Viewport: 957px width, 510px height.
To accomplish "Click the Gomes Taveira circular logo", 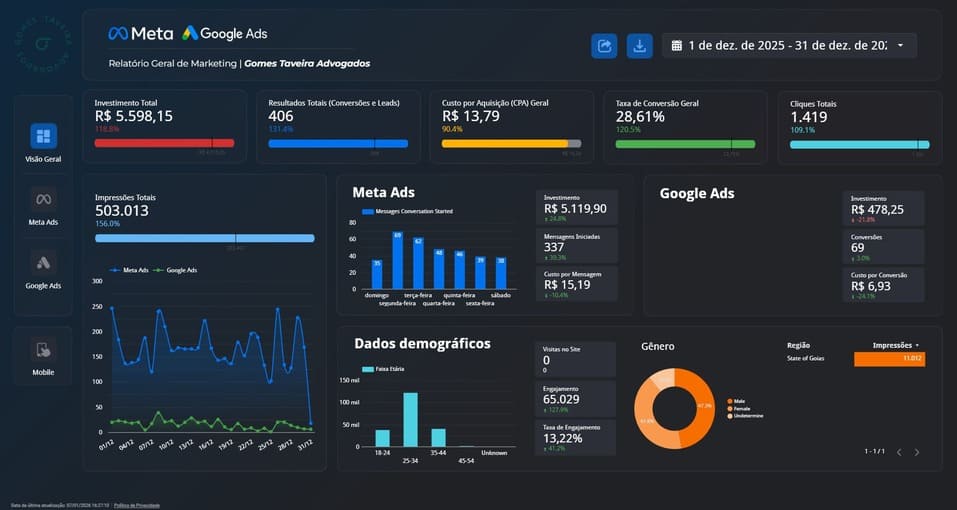I will pyautogui.click(x=44, y=44).
